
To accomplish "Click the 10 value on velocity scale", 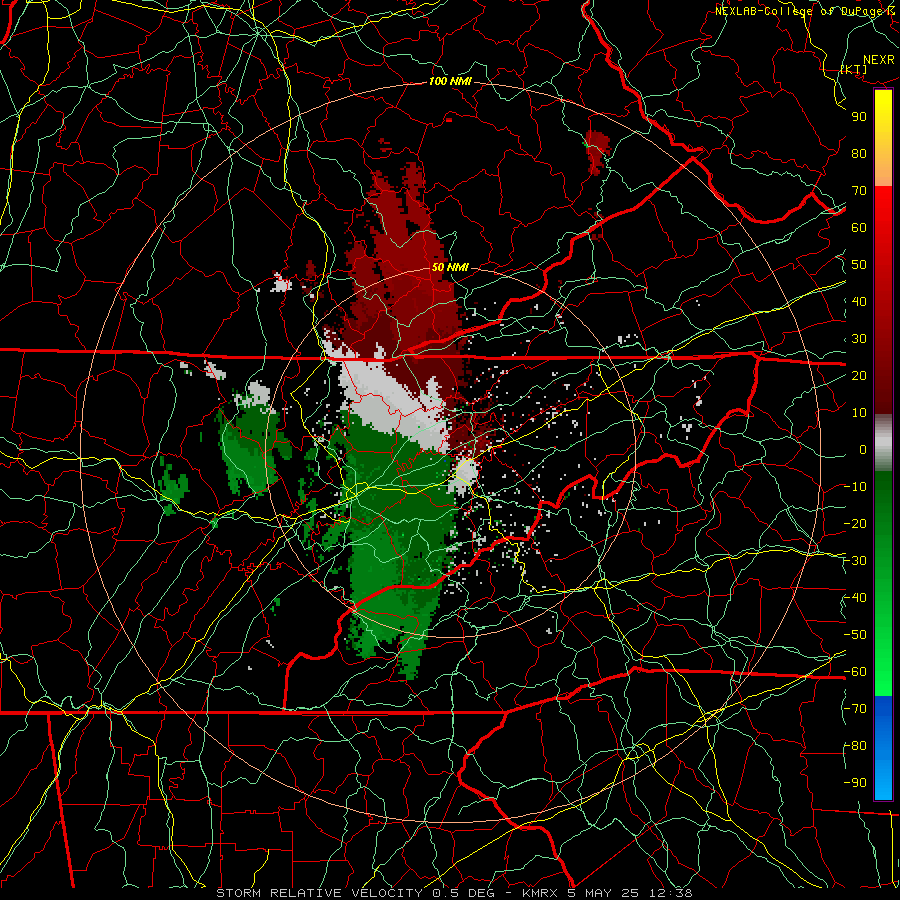I will [x=859, y=413].
